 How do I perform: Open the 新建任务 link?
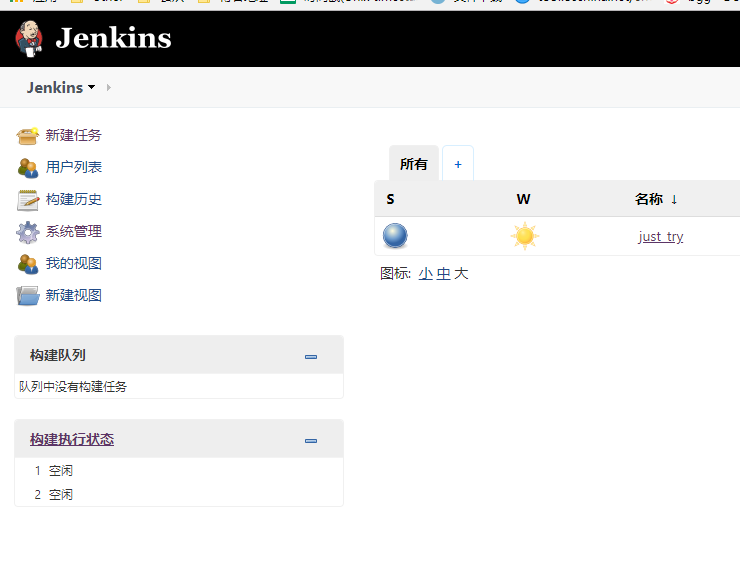74,135
